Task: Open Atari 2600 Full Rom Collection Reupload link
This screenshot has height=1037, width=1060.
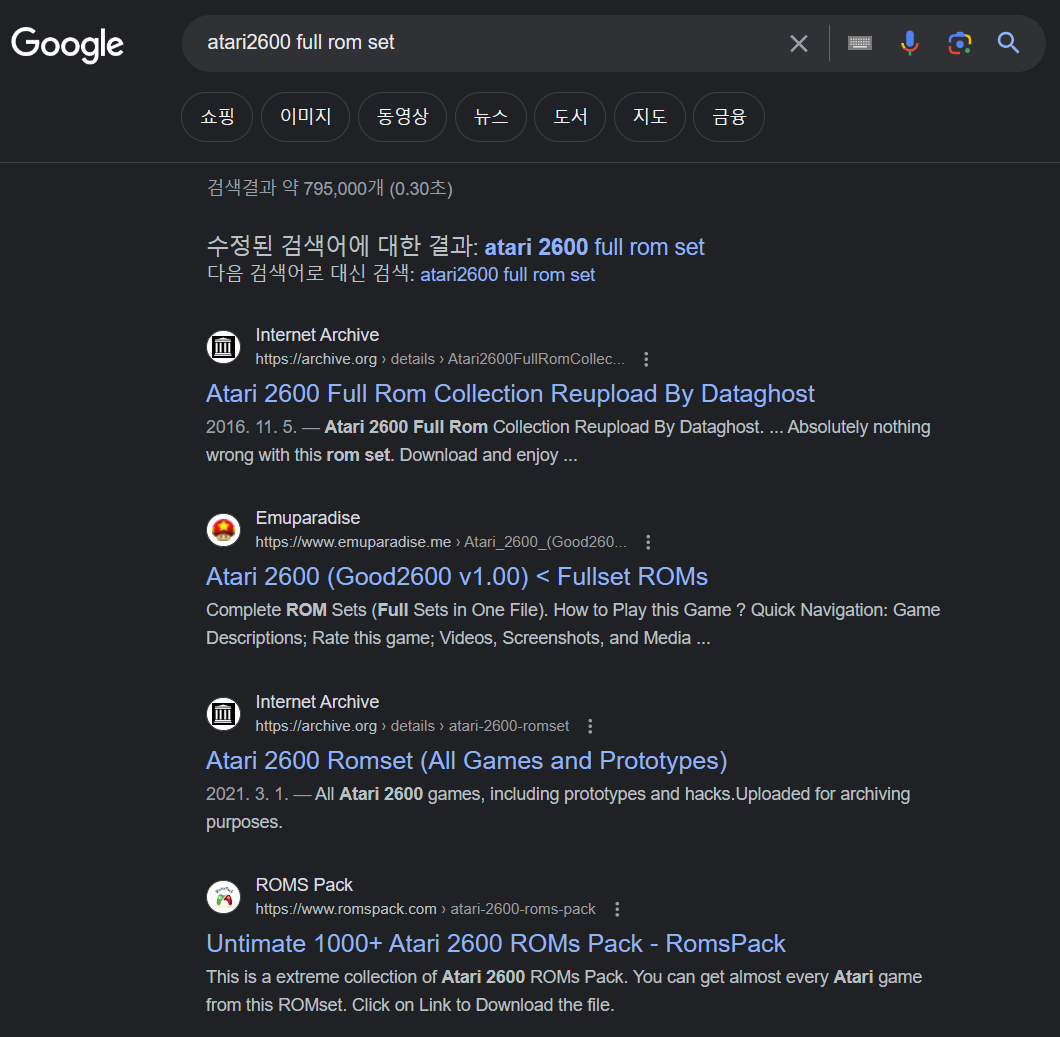Action: tap(510, 393)
